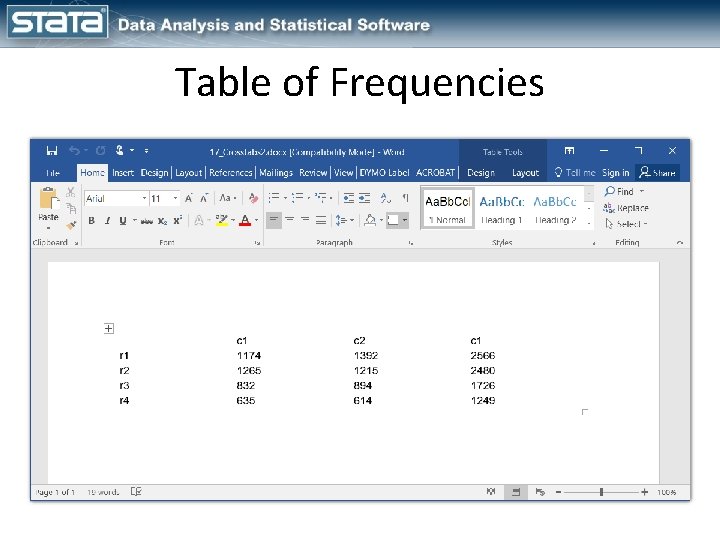Click Clear All Formatting icon

(253, 198)
